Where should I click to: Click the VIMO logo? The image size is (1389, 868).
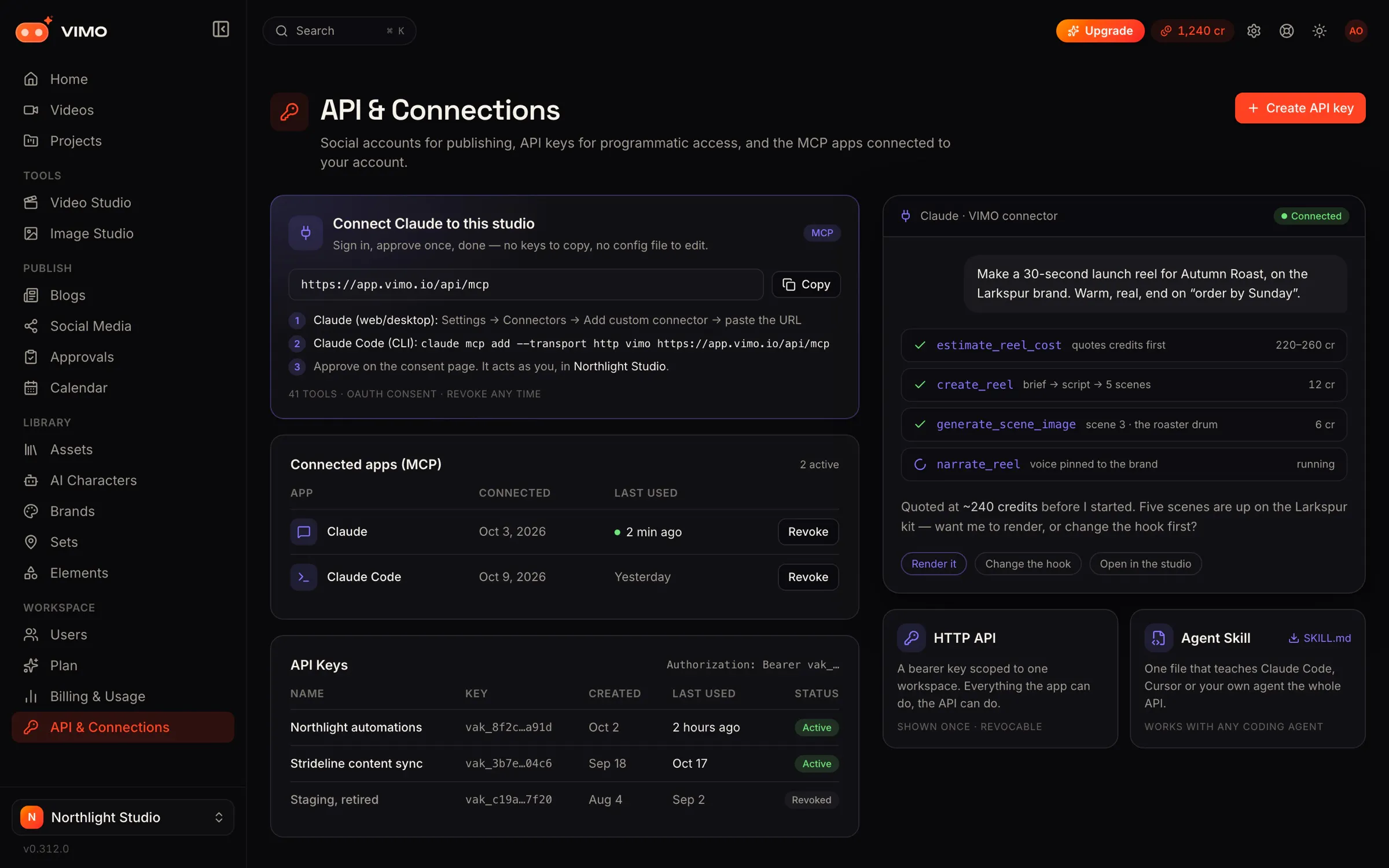[61, 31]
